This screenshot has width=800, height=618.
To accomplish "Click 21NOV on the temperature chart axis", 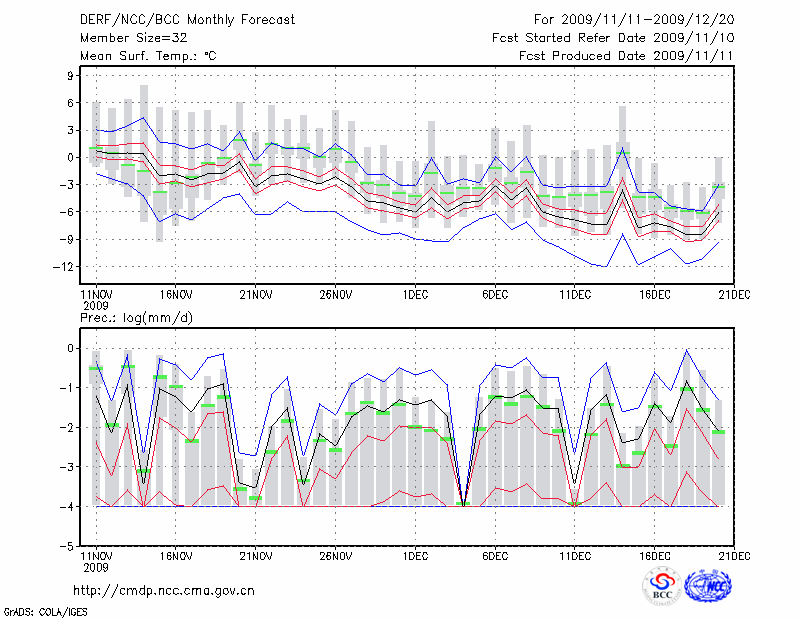I will click(255, 295).
